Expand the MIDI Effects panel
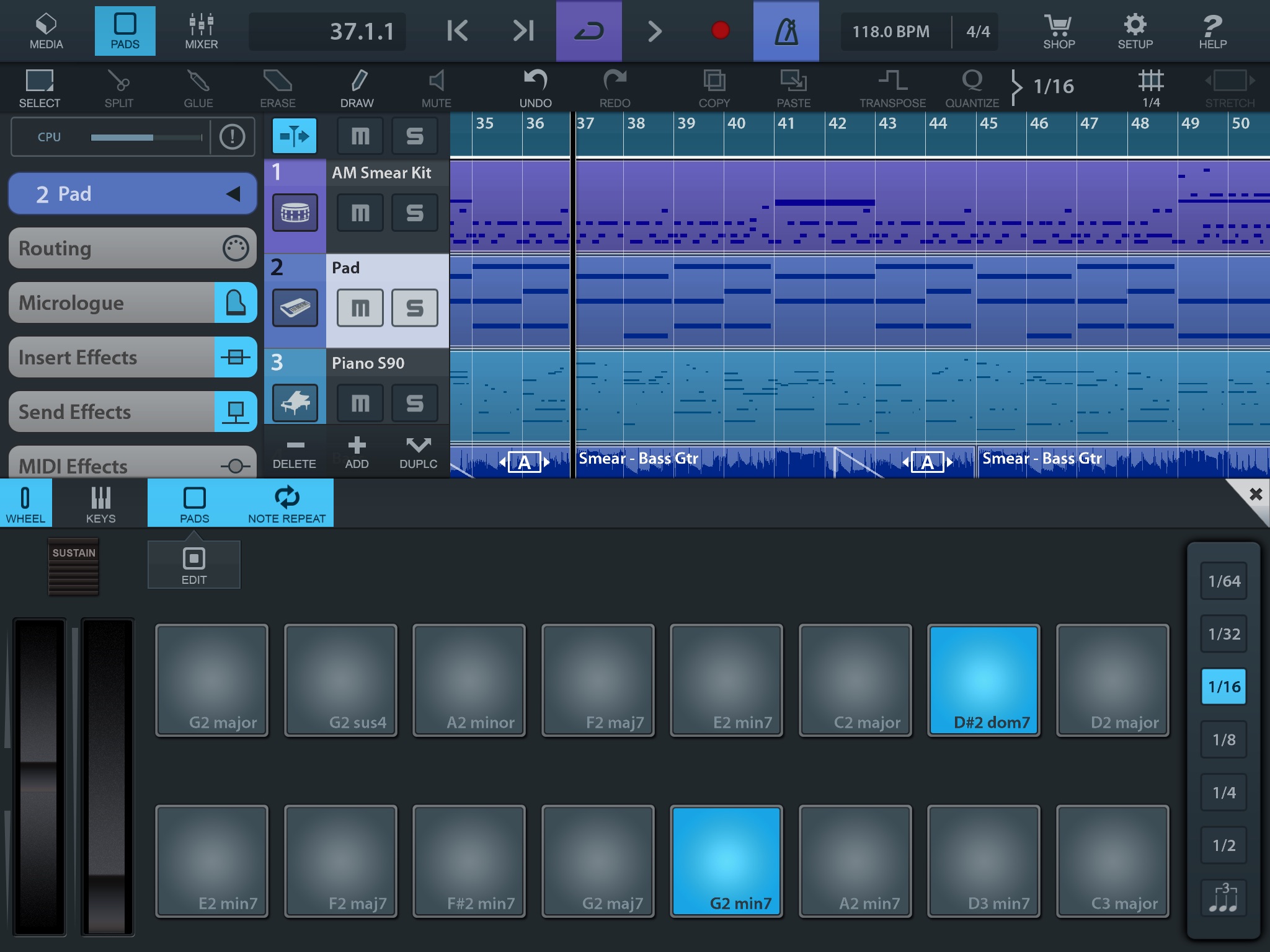The image size is (1270, 952). pyautogui.click(x=128, y=465)
